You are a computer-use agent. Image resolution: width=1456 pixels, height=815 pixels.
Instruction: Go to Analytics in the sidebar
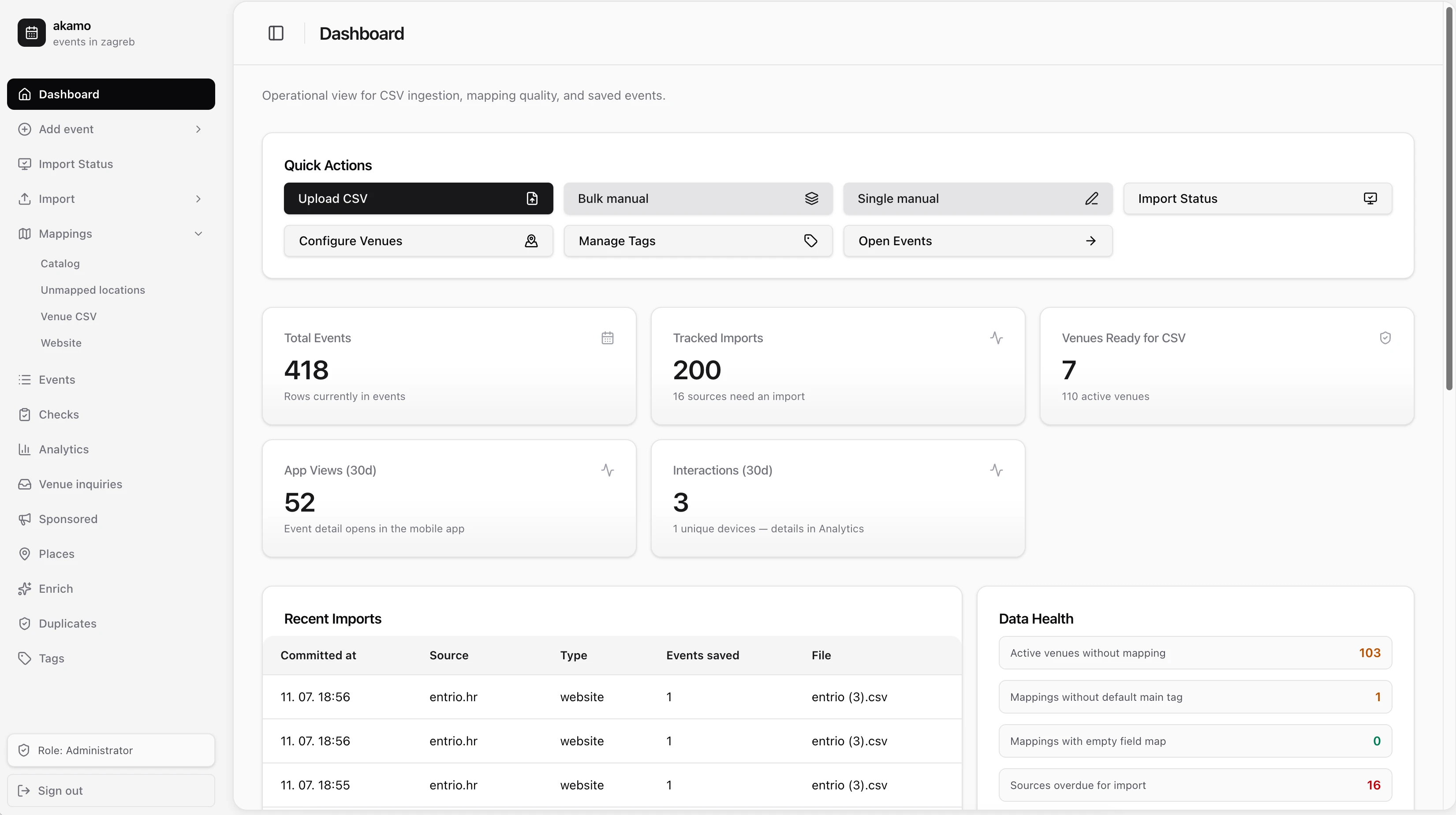click(111, 449)
